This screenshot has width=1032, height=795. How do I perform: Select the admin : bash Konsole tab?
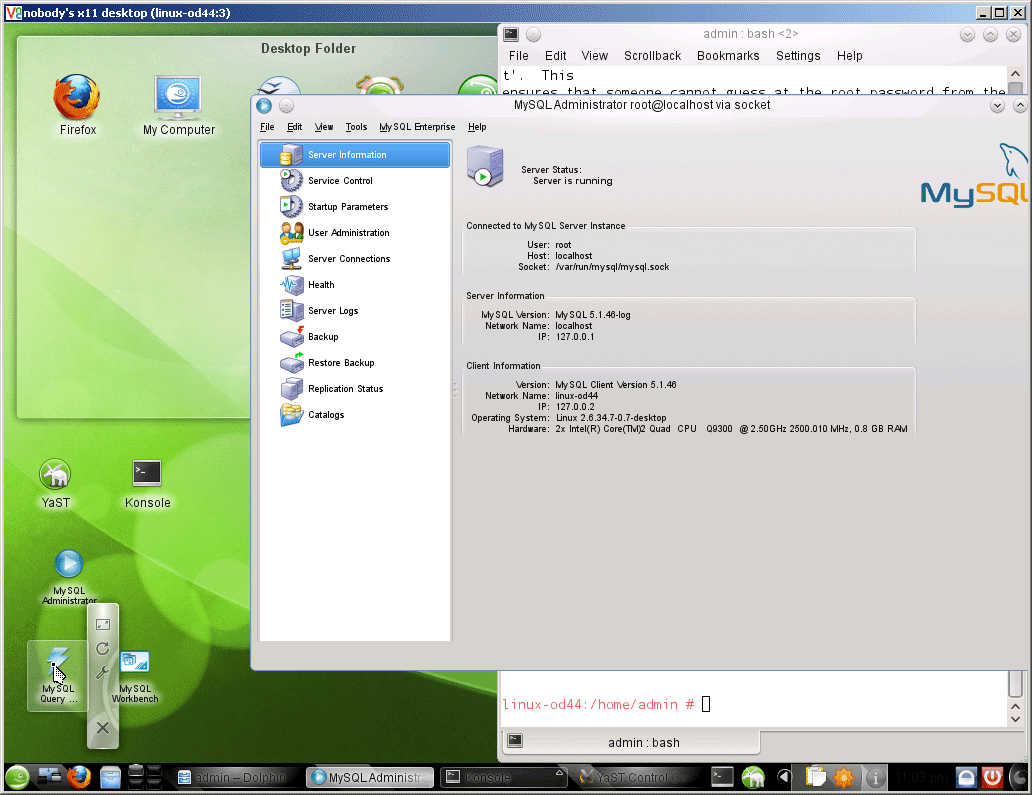tap(632, 742)
